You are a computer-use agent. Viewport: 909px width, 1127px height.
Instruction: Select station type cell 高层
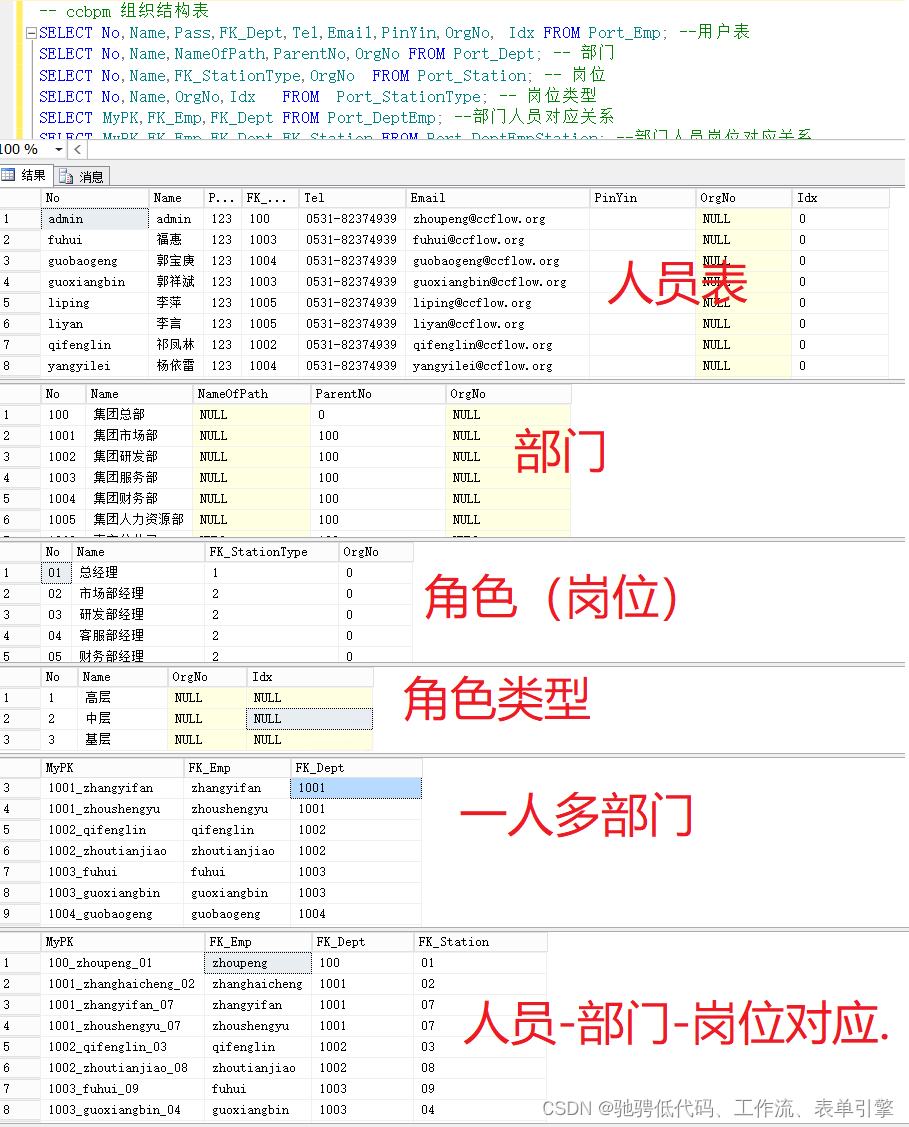tap(122, 698)
